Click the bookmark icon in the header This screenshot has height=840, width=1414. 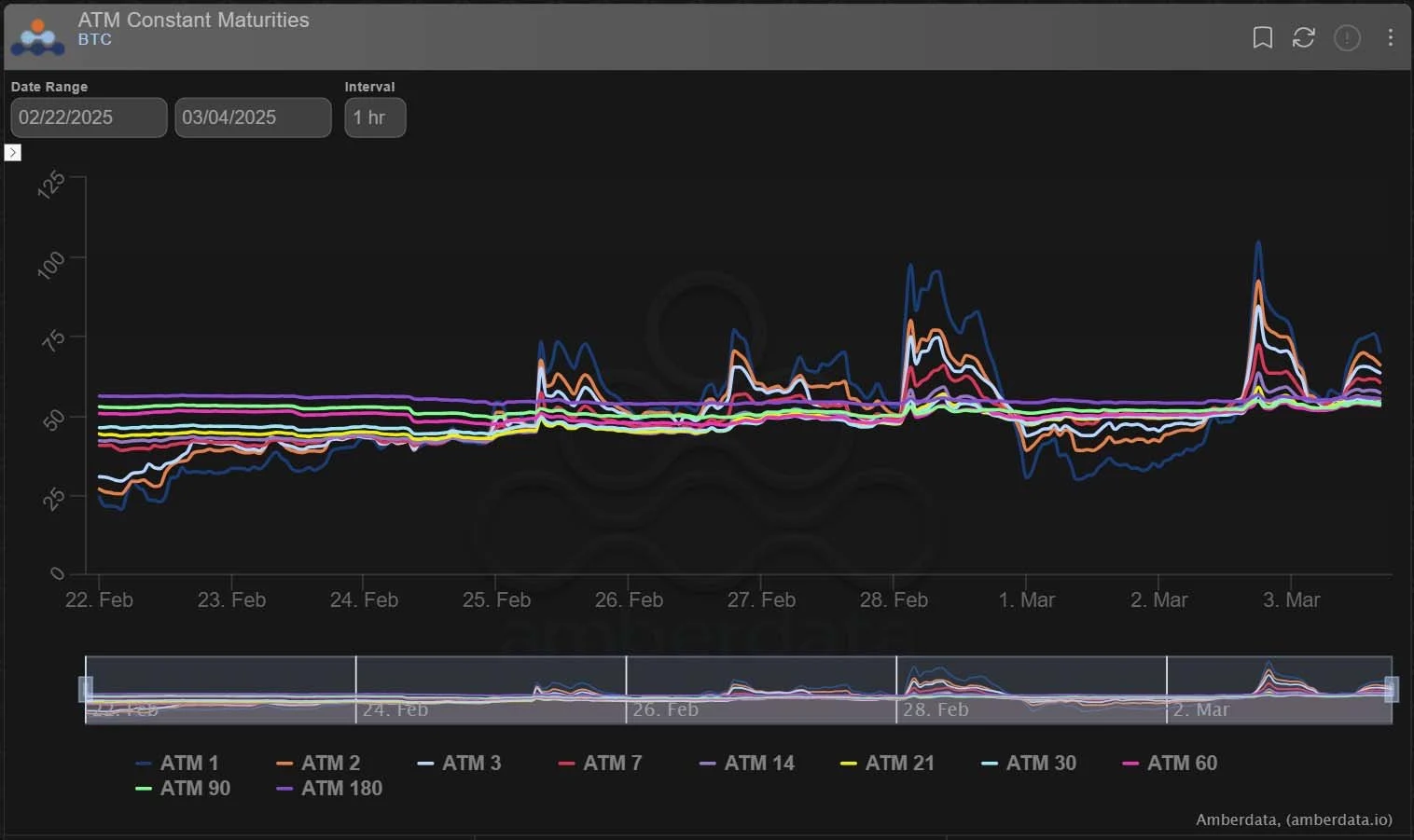pos(1262,37)
